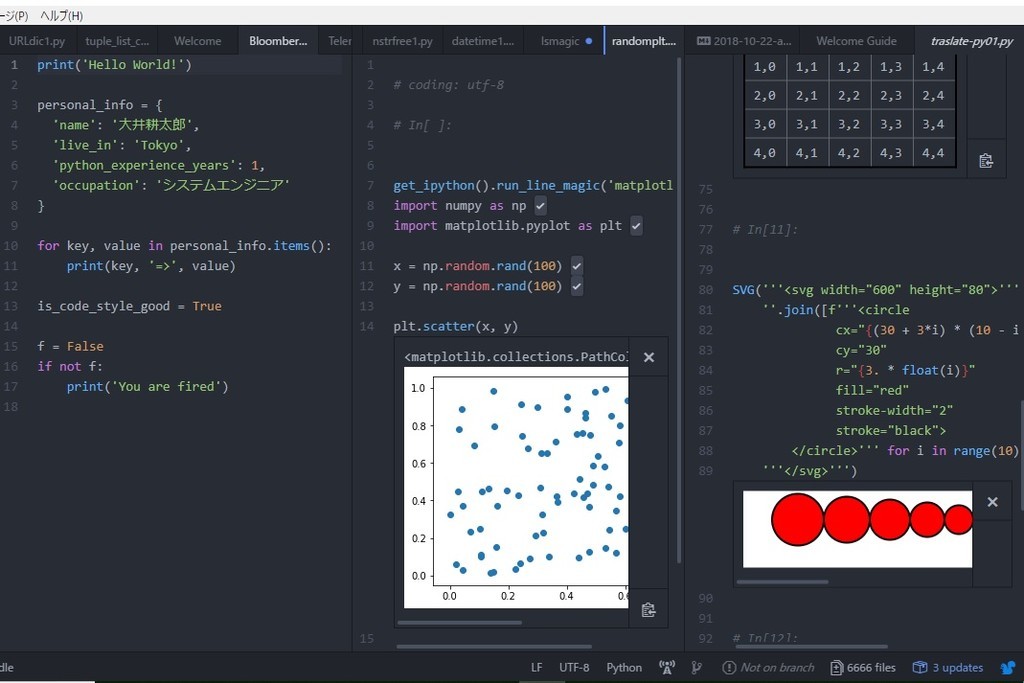Click line number 80 in the right pane gutter
The height and width of the screenshot is (683, 1024).
coord(705,290)
